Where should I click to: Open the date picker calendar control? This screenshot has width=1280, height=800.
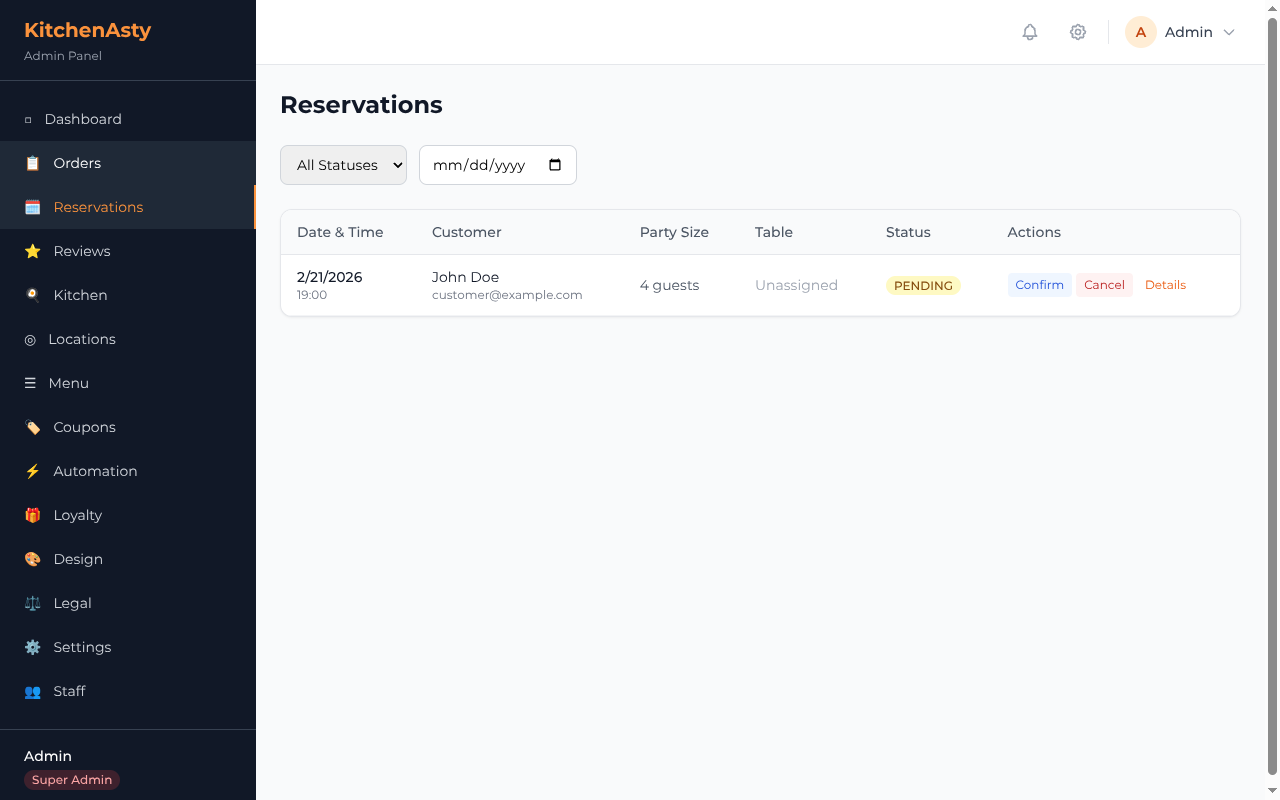point(555,165)
